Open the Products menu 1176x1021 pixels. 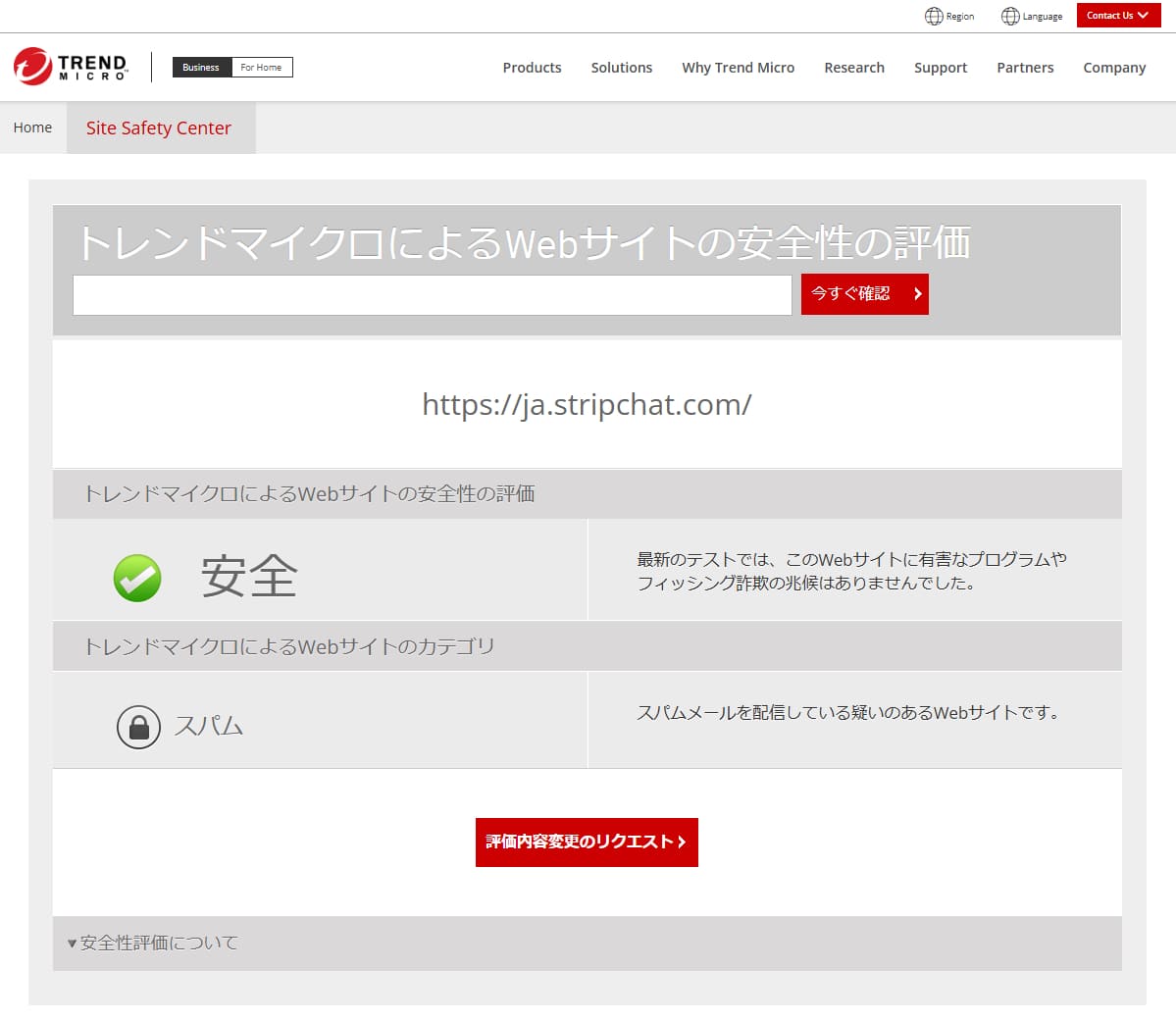(532, 68)
